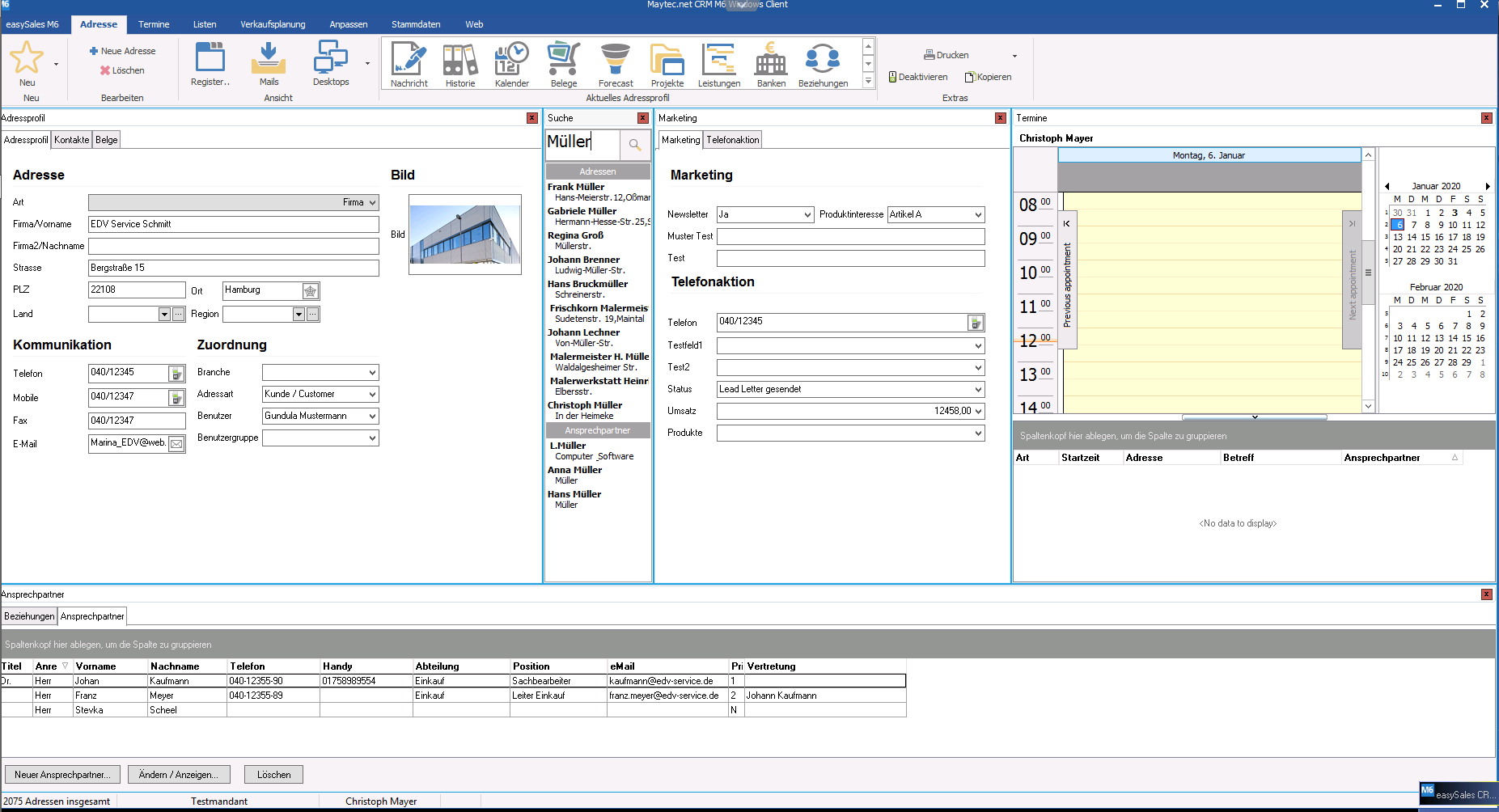Go to previous month in the mini calendar
The width and height of the screenshot is (1499, 812).
pos(1387,186)
